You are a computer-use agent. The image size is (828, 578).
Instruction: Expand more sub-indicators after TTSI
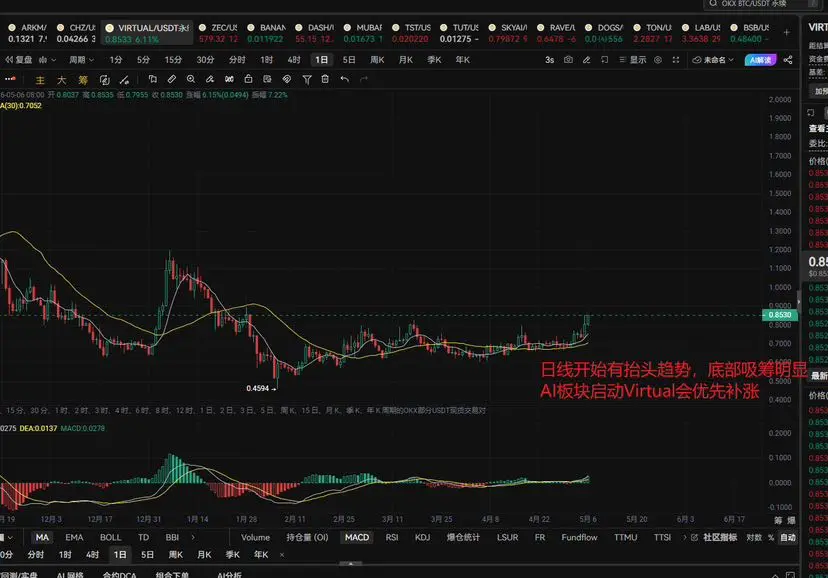[685, 537]
